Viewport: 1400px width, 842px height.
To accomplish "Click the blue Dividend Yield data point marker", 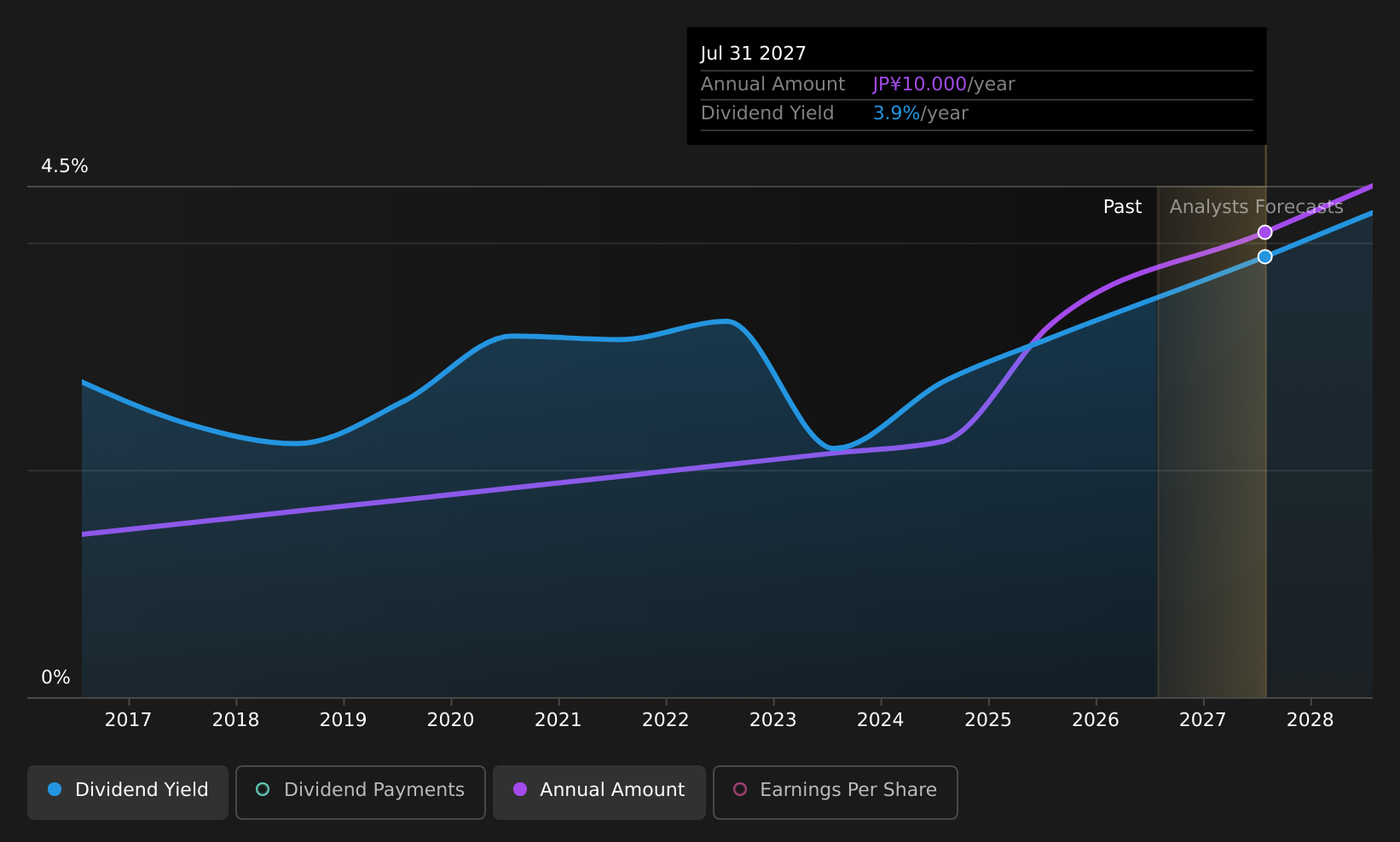I will (1265, 257).
